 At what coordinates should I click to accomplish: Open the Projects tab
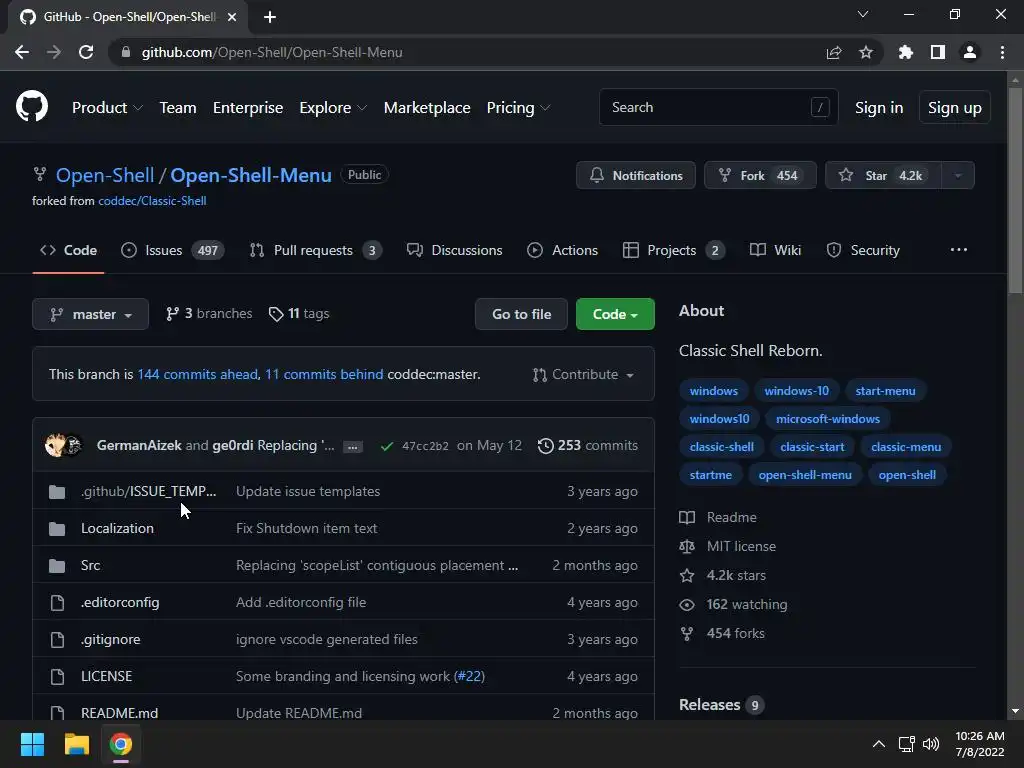(x=673, y=250)
